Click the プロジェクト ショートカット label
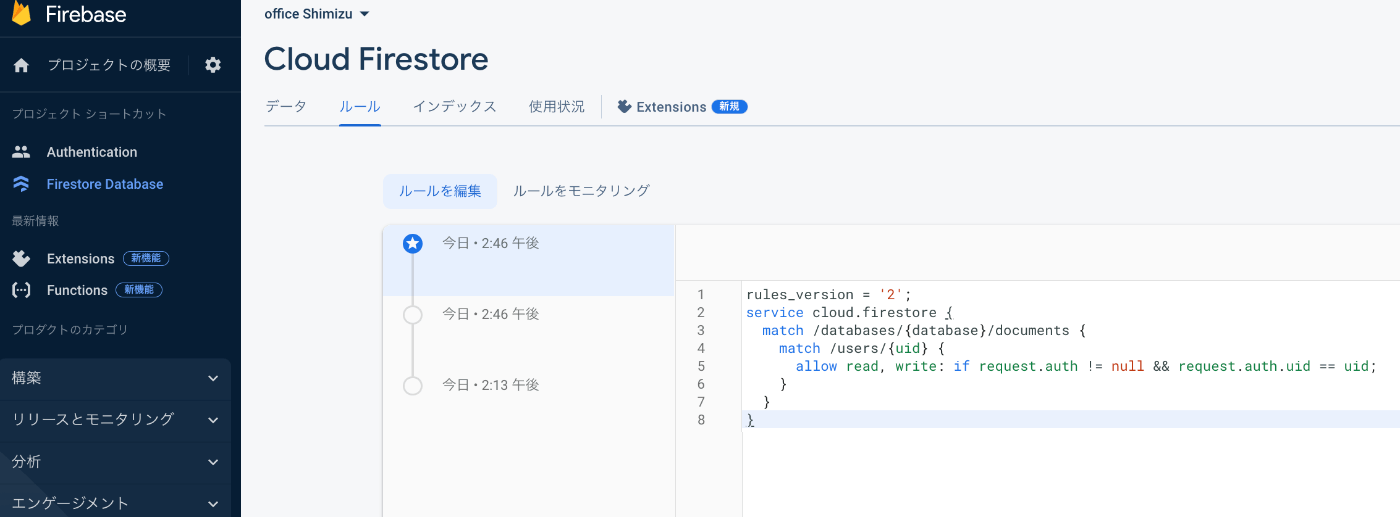The width and height of the screenshot is (1400, 517). pyautogui.click(x=89, y=114)
